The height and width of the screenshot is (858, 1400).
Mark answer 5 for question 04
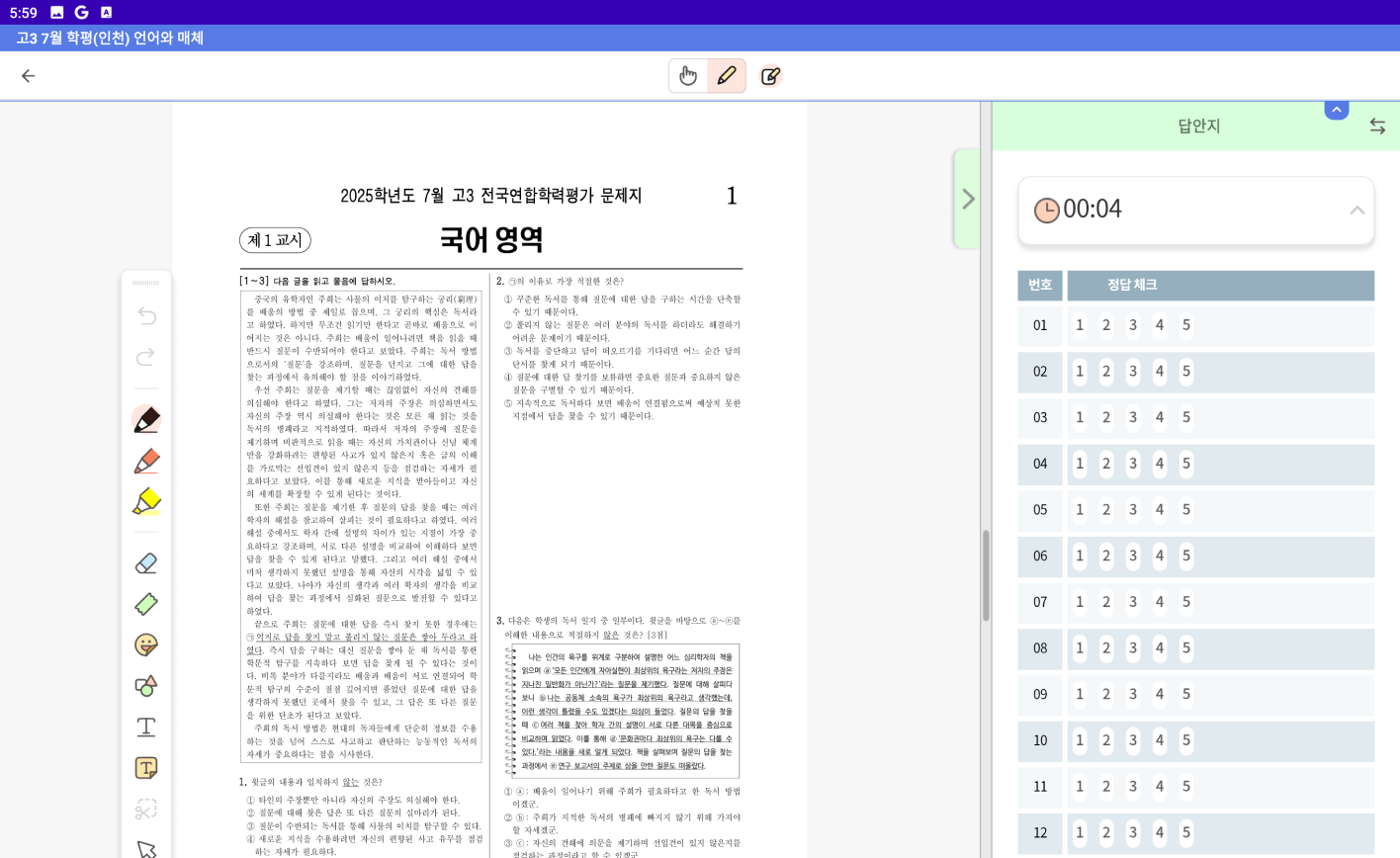[1186, 464]
